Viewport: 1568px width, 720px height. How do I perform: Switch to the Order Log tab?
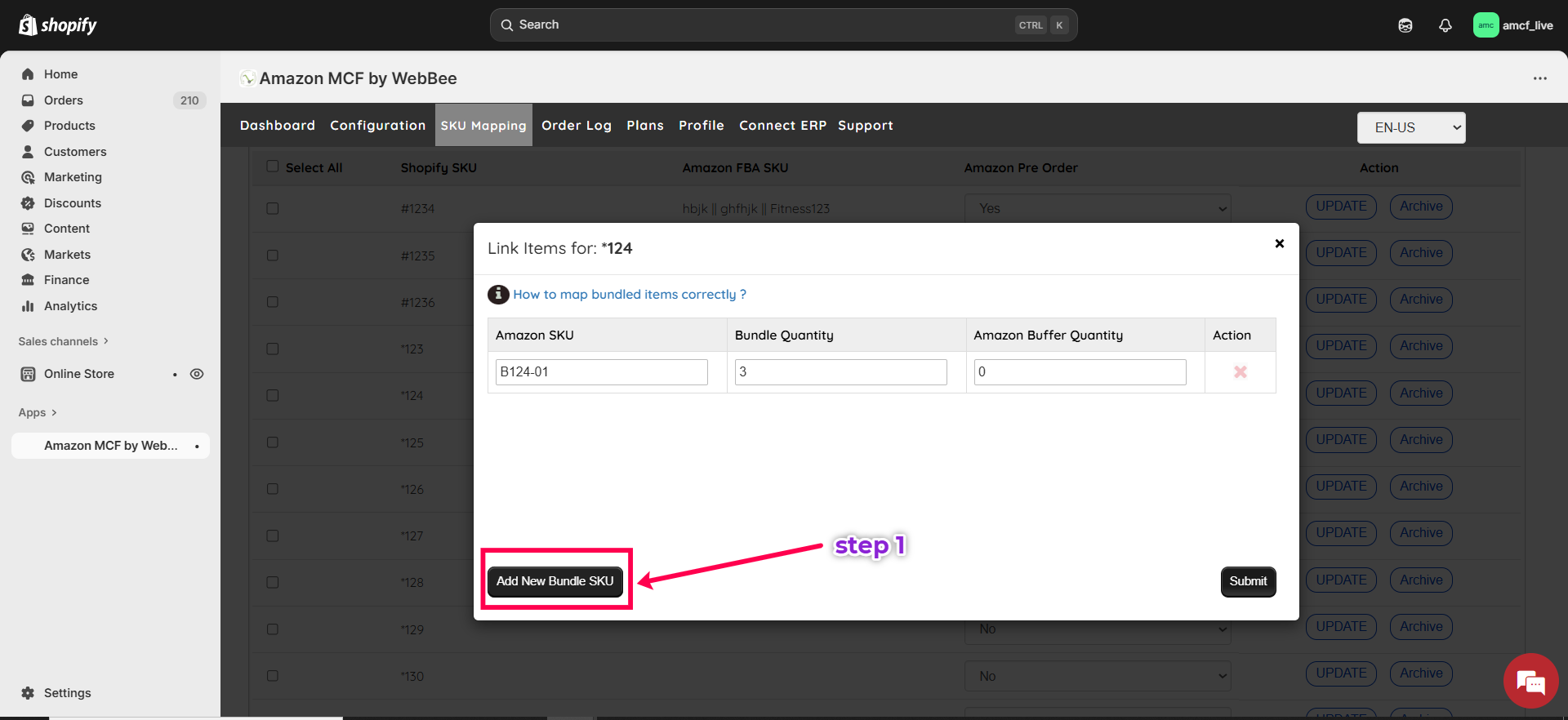[576, 125]
